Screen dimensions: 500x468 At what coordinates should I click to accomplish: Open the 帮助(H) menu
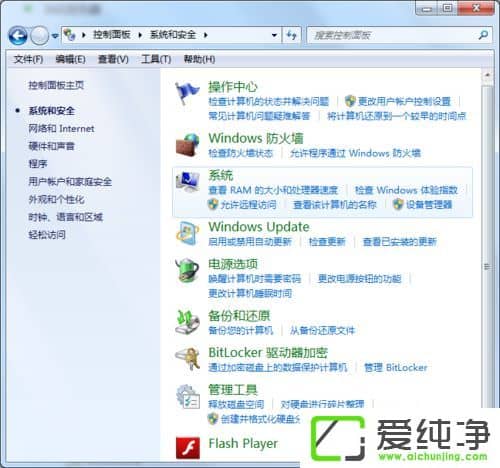(199, 59)
